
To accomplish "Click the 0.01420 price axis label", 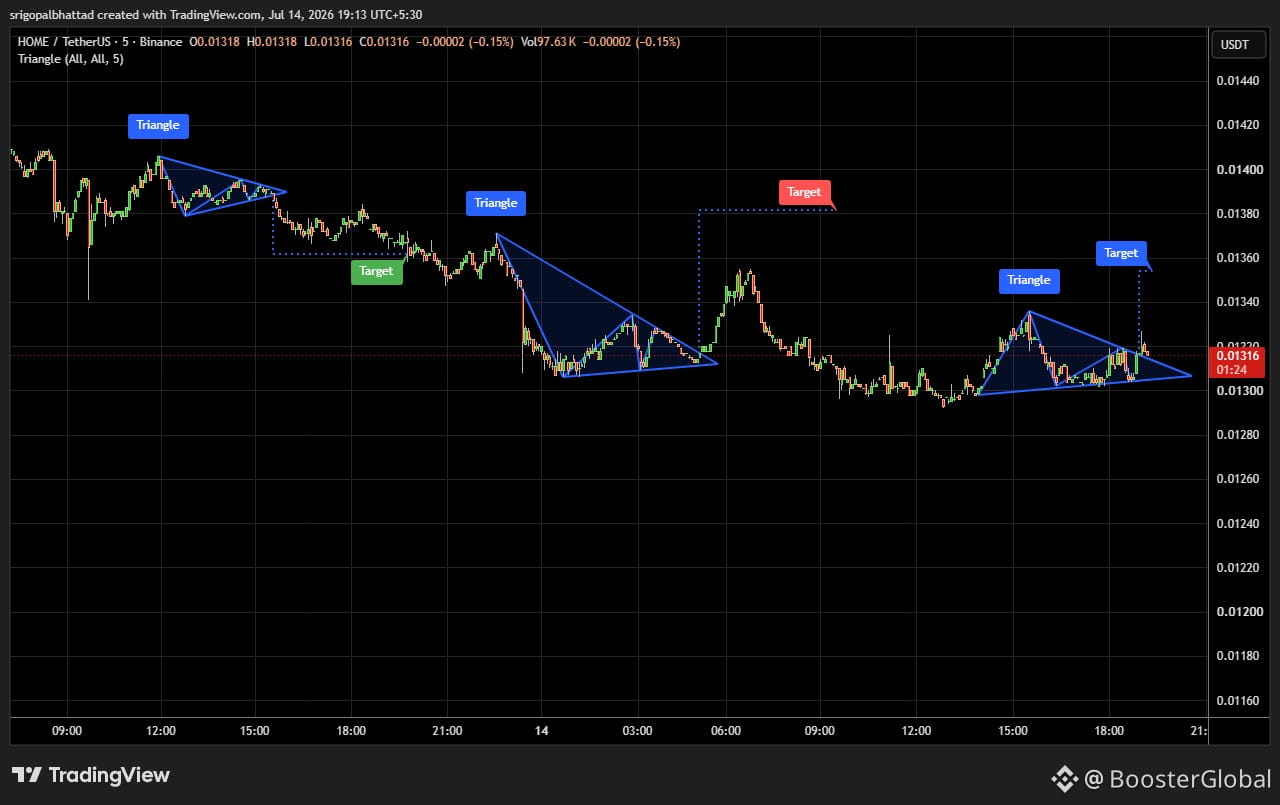I will [1238, 125].
